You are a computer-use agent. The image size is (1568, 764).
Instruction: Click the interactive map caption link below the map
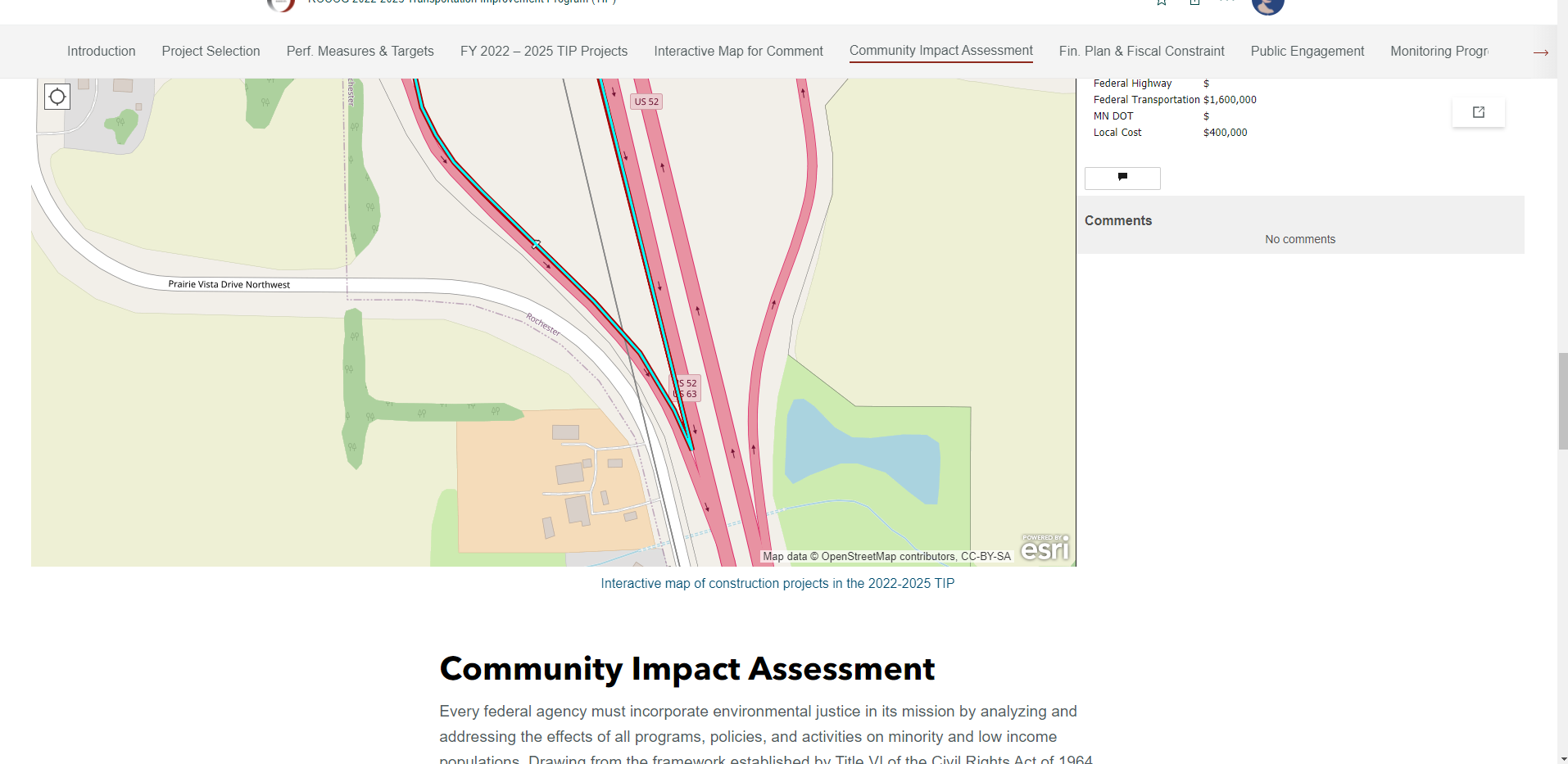pyautogui.click(x=777, y=583)
